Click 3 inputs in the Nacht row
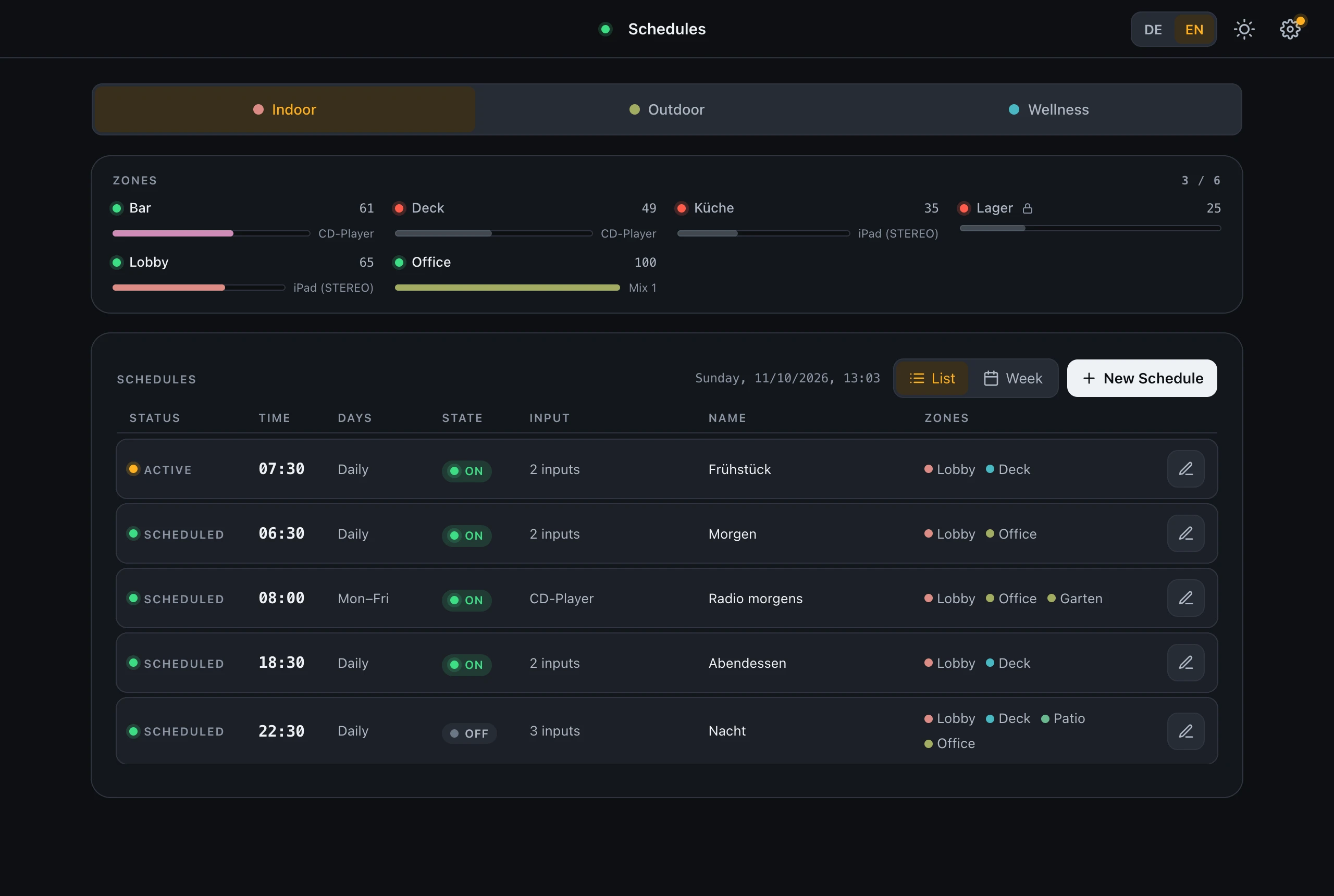Screen dimensions: 1334x896 pyautogui.click(x=554, y=731)
